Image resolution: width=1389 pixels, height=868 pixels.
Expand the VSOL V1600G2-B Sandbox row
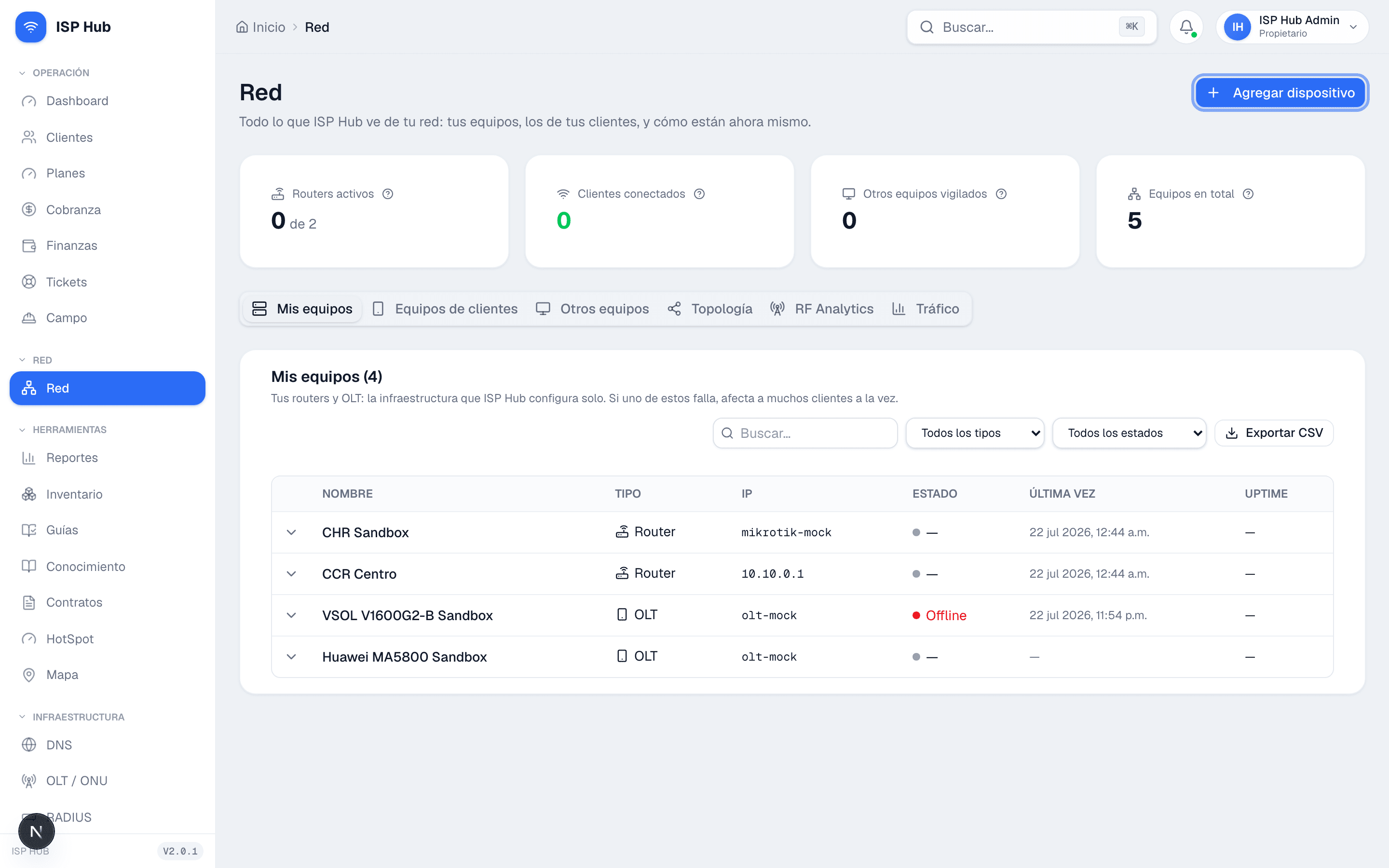click(292, 615)
